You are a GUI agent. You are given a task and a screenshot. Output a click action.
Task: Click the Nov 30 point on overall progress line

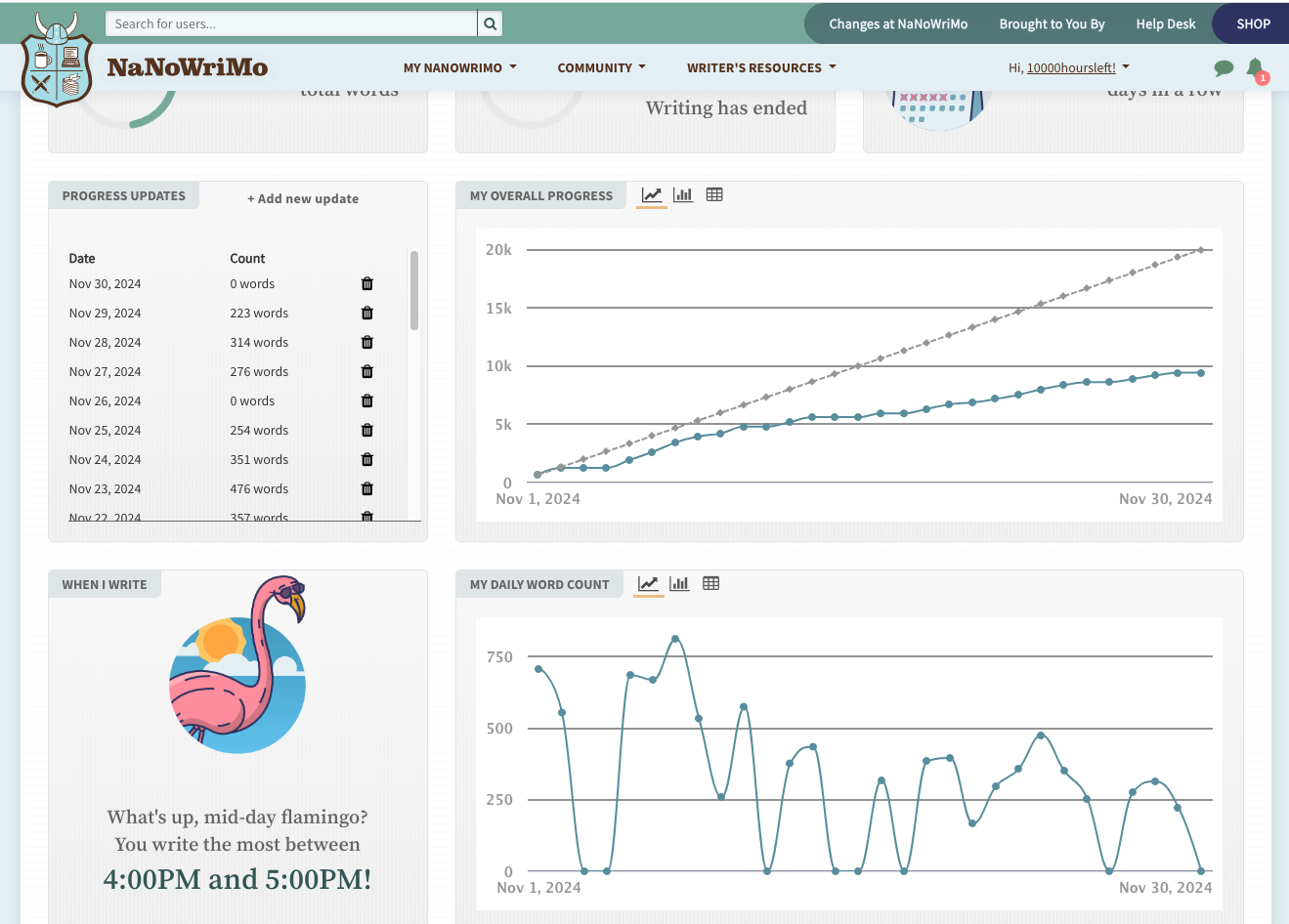click(x=1201, y=373)
